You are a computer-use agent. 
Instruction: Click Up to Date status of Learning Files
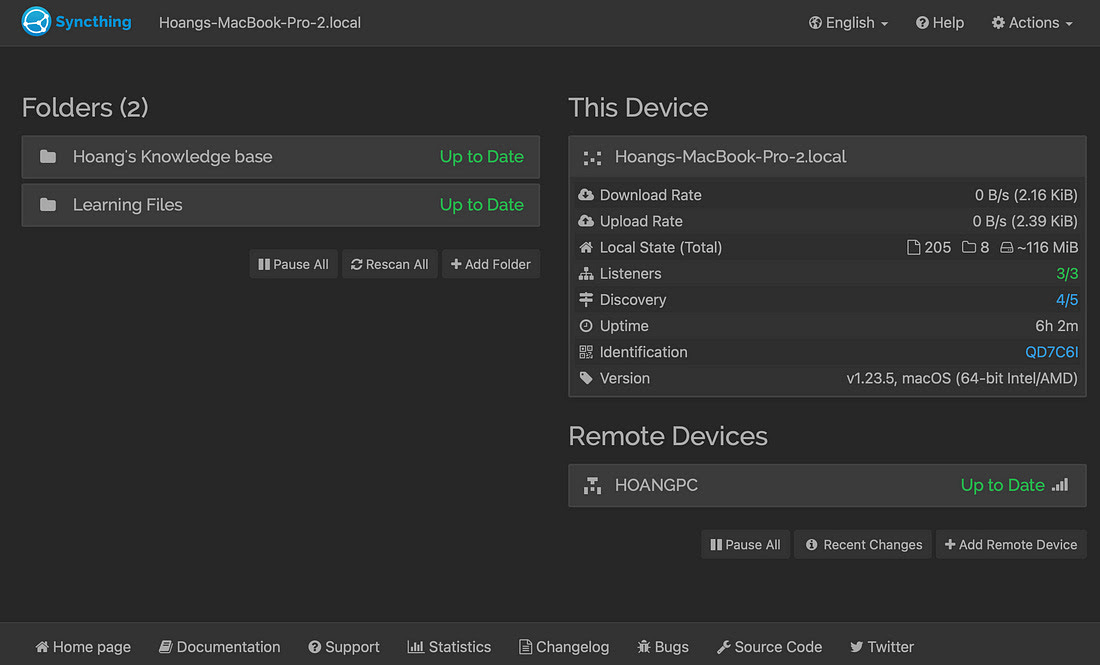(x=481, y=205)
